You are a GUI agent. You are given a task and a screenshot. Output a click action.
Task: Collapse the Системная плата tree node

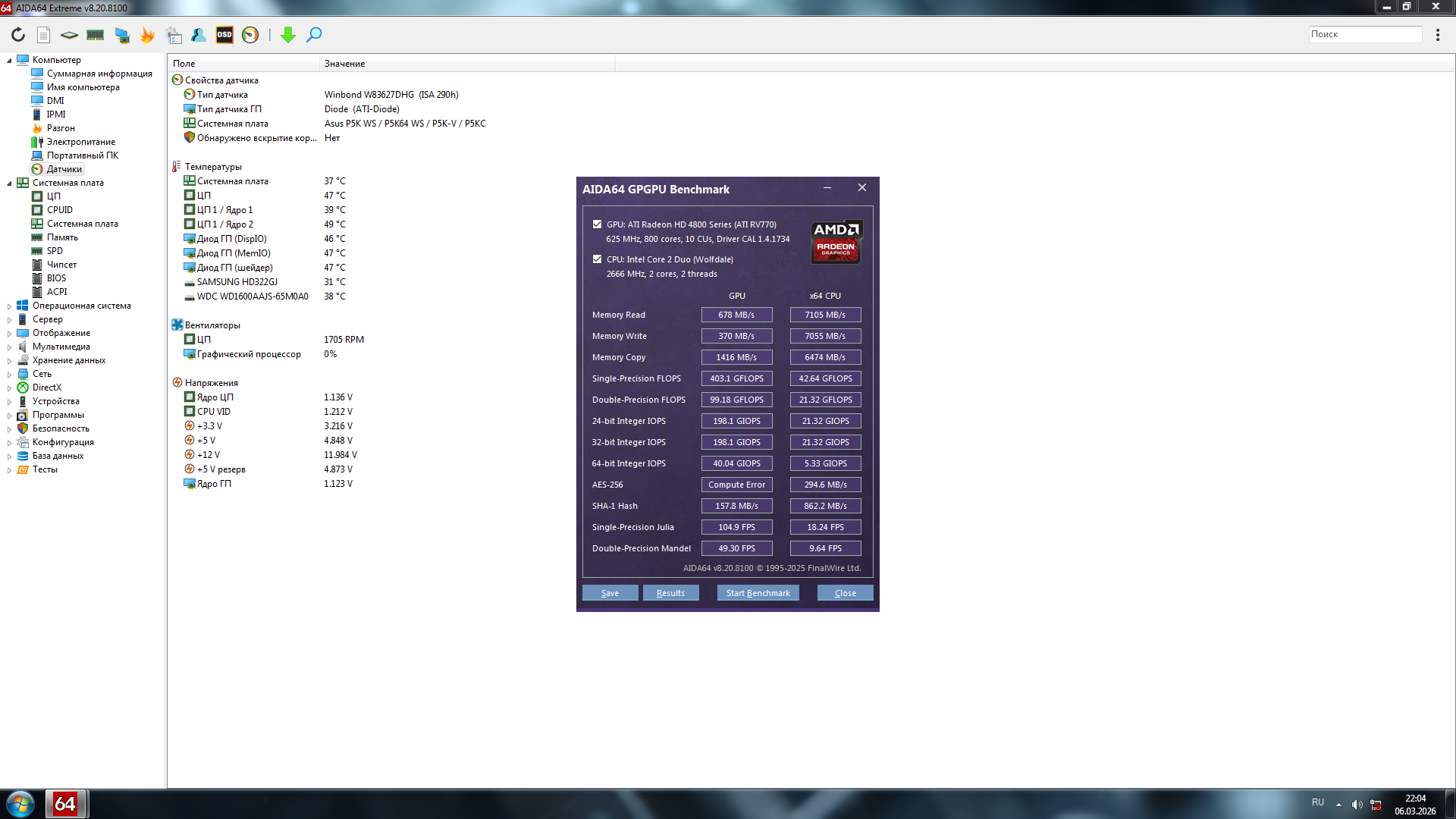pyautogui.click(x=9, y=184)
